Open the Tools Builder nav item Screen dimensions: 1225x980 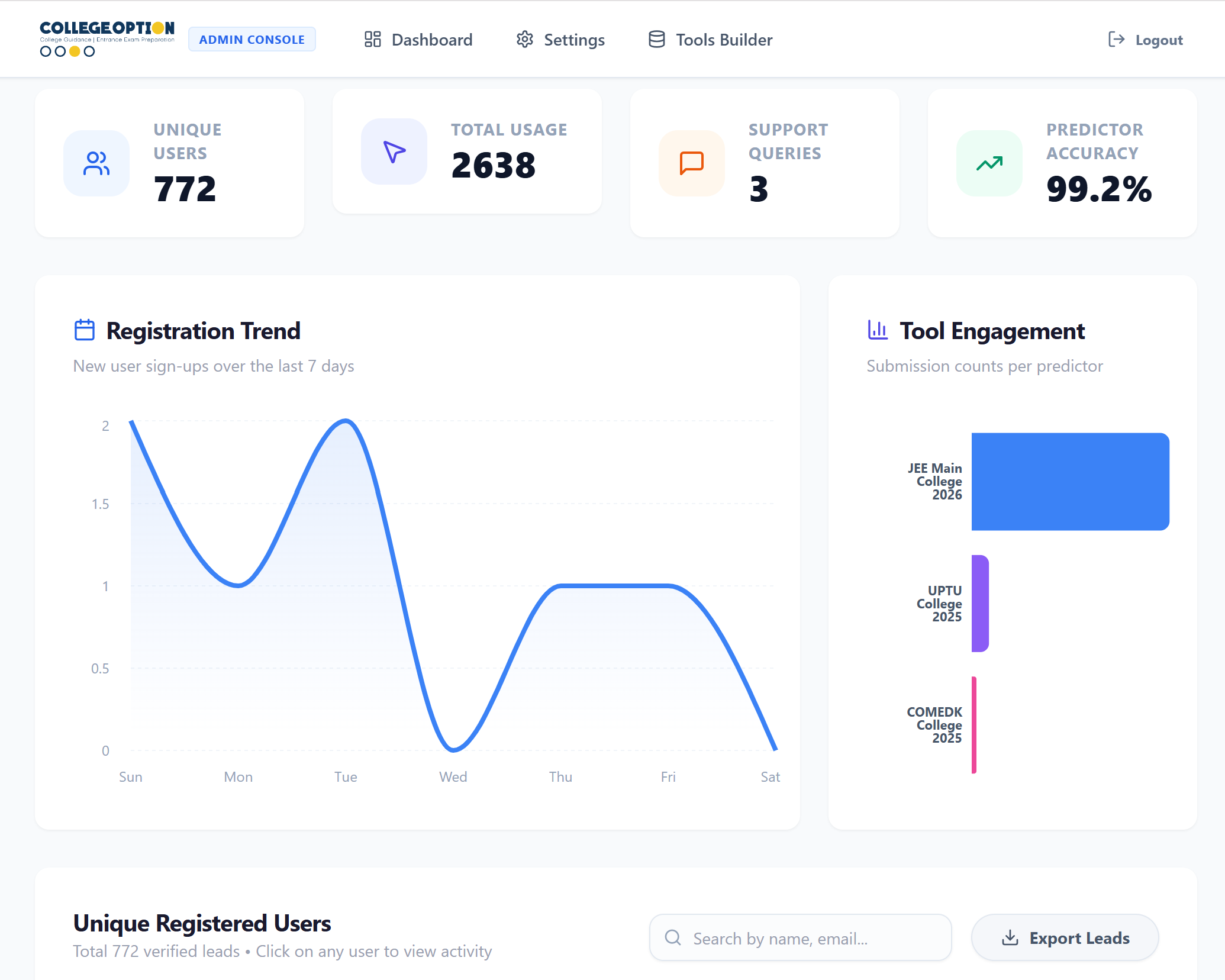[x=710, y=40]
